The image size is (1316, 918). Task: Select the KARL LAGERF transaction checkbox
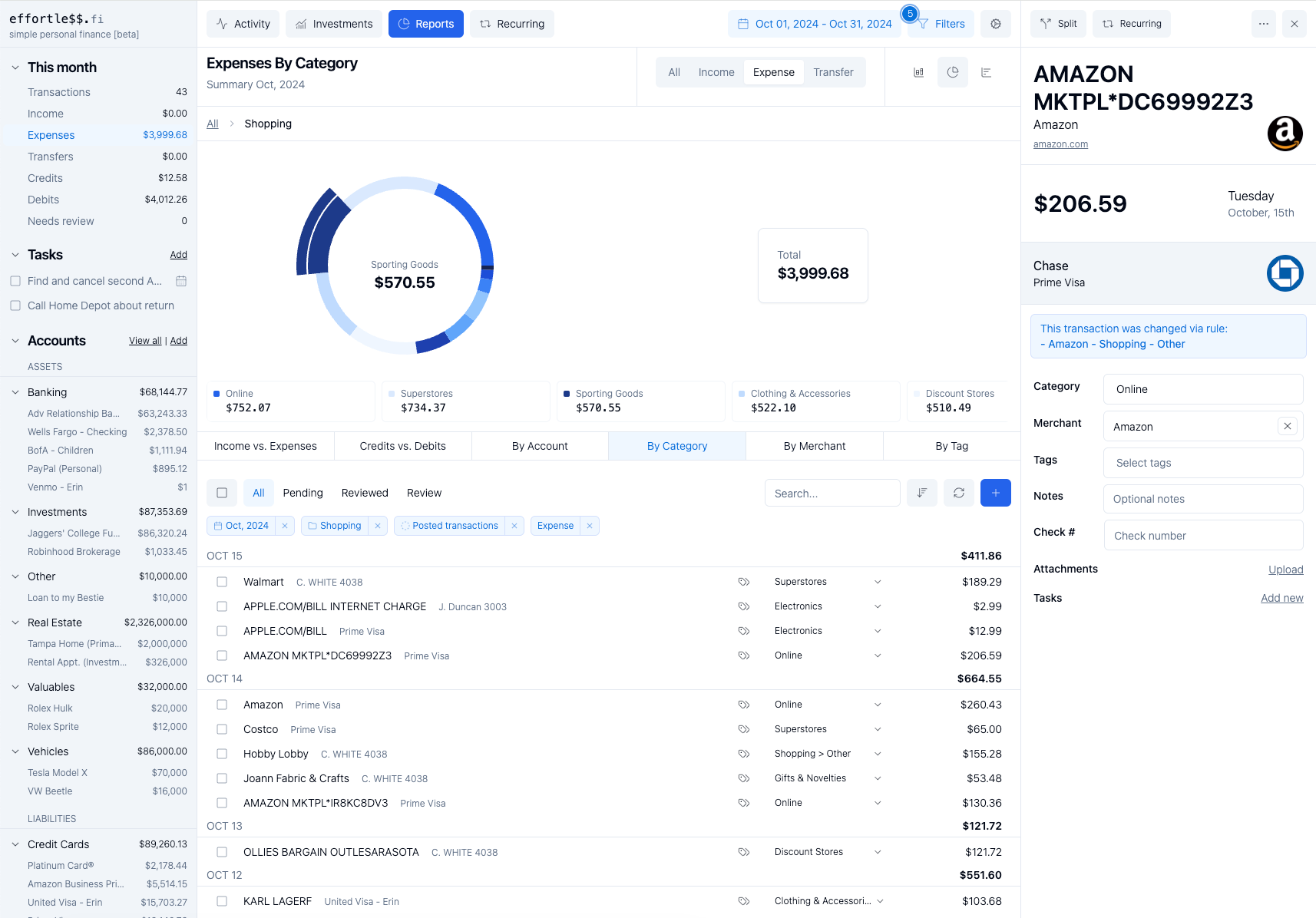222,901
